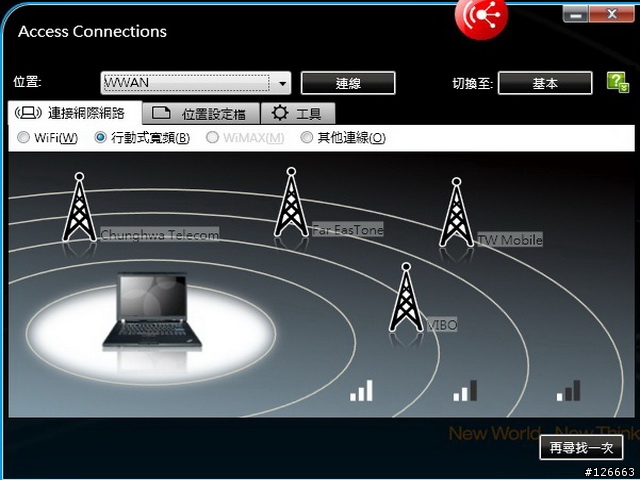Expand the 位置 dropdown arrow
Image resolution: width=640 pixels, height=480 pixels.
pyautogui.click(x=282, y=83)
